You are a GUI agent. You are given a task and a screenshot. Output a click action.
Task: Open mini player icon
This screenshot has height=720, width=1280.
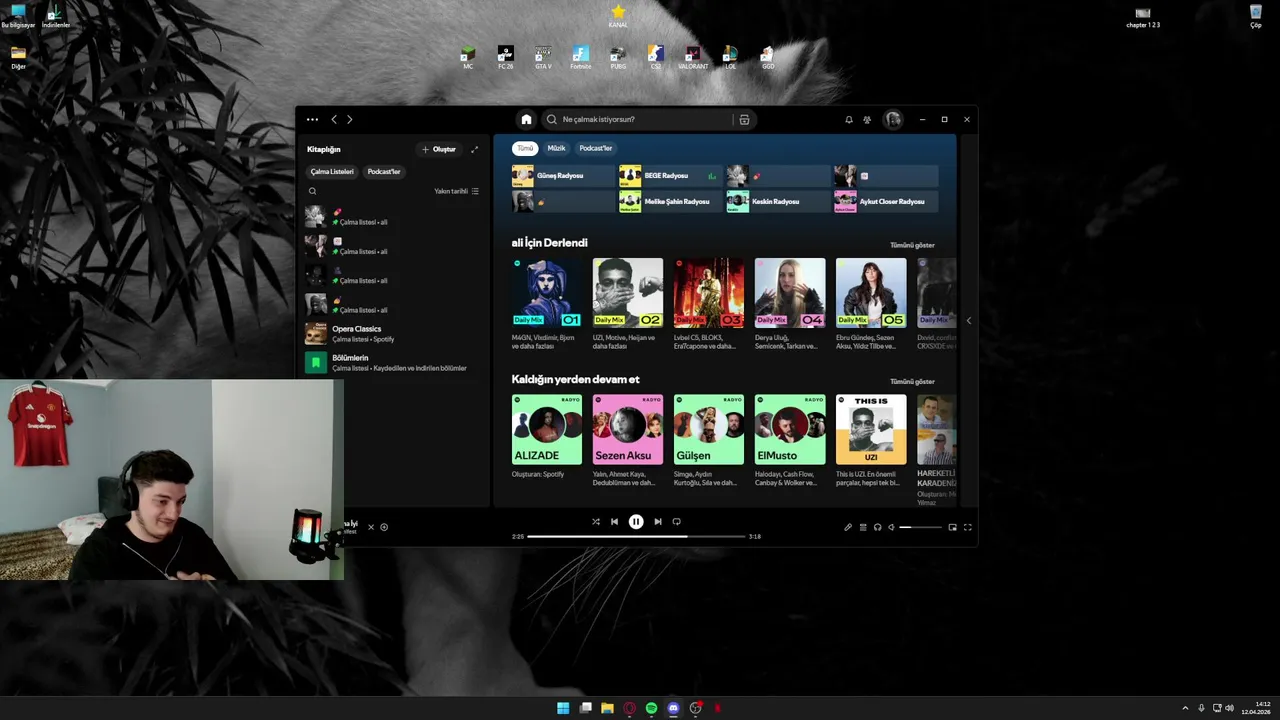(952, 527)
